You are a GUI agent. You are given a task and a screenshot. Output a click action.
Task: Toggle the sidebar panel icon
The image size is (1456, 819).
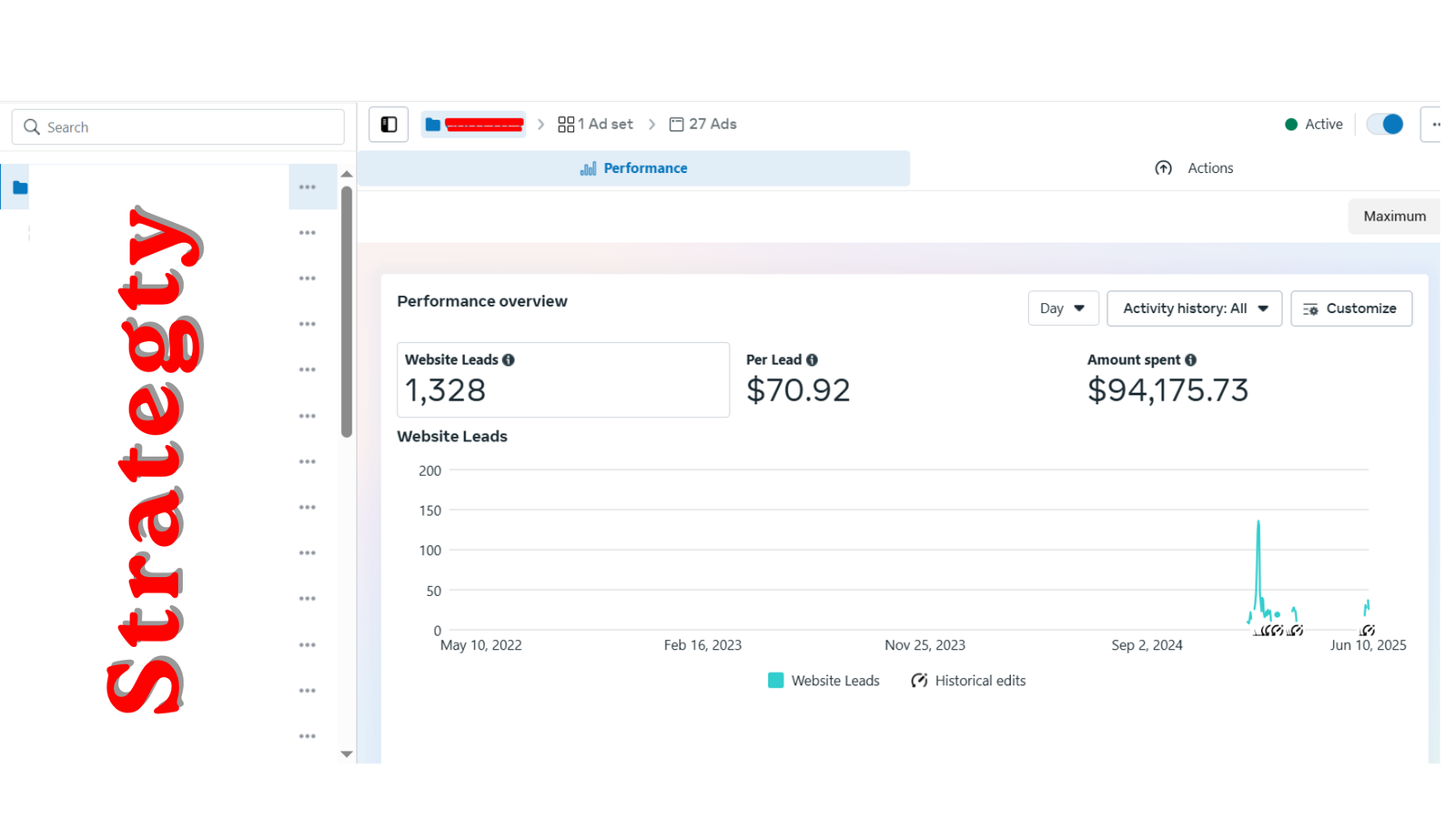click(x=389, y=125)
